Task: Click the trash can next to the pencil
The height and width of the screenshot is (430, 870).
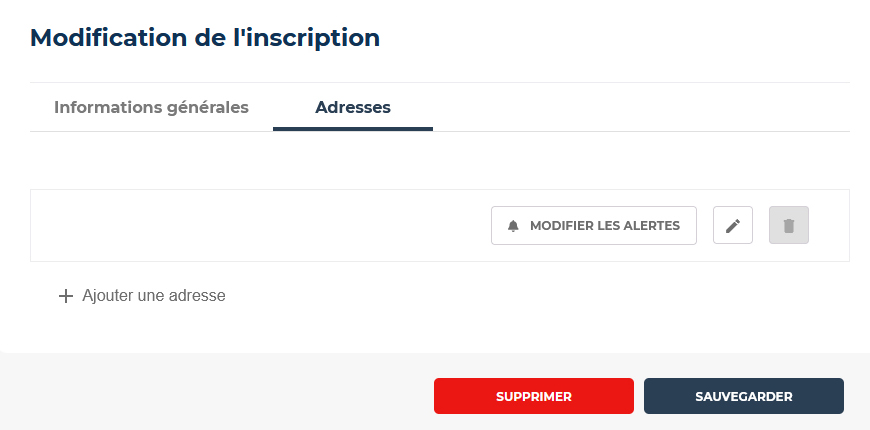Action: tap(788, 225)
